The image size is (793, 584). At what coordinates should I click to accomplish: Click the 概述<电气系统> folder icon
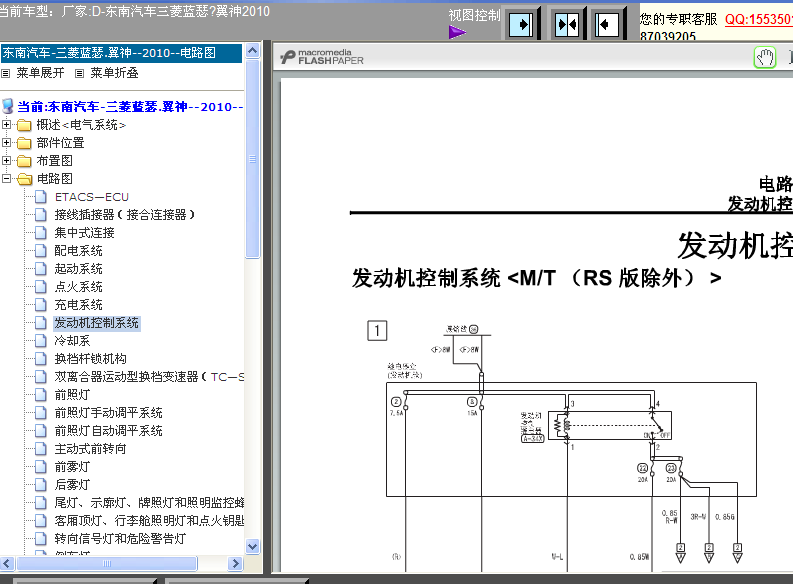tap(24, 125)
